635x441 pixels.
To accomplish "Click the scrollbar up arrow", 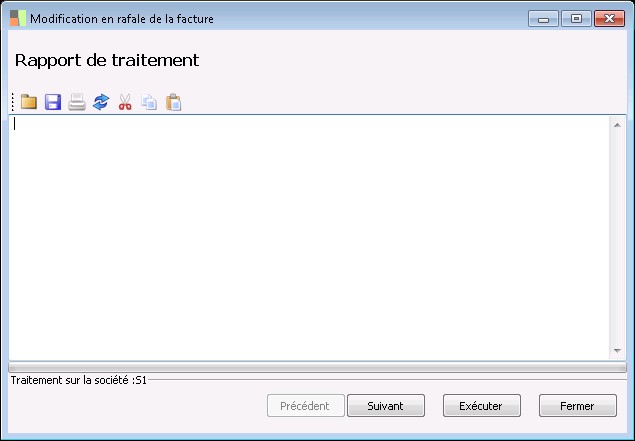I will [x=617, y=125].
